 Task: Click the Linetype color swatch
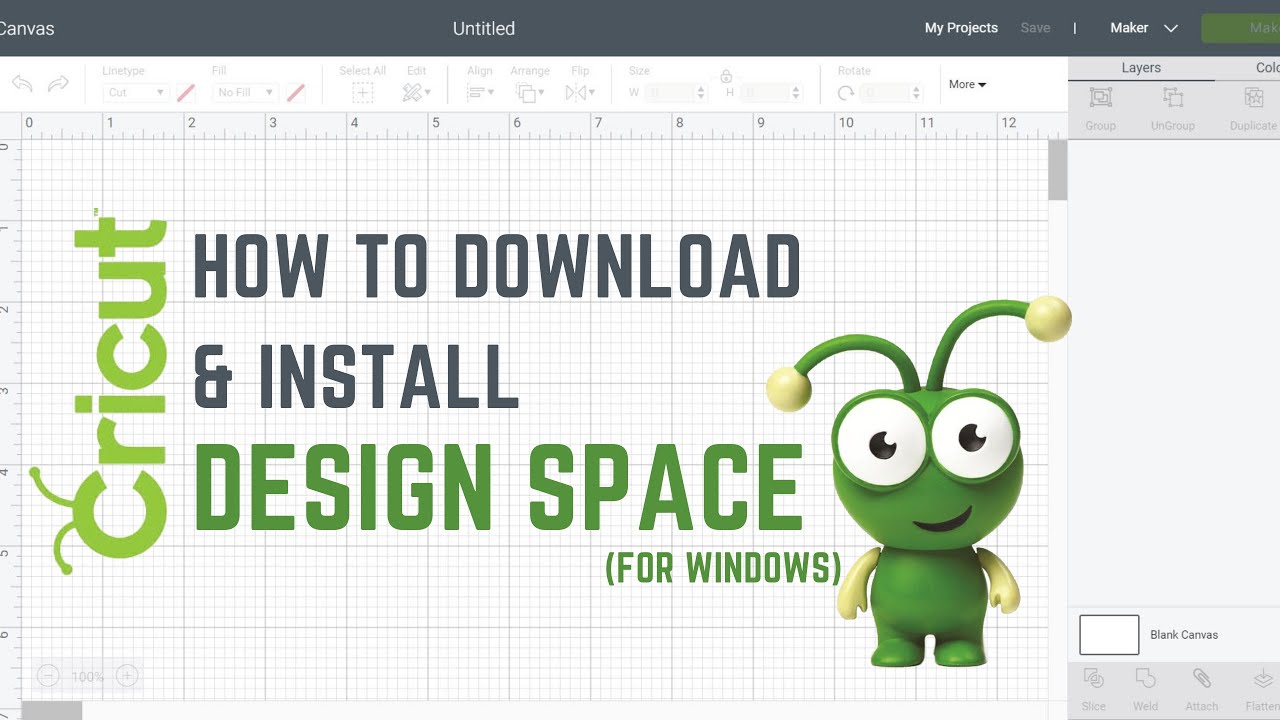pos(186,93)
